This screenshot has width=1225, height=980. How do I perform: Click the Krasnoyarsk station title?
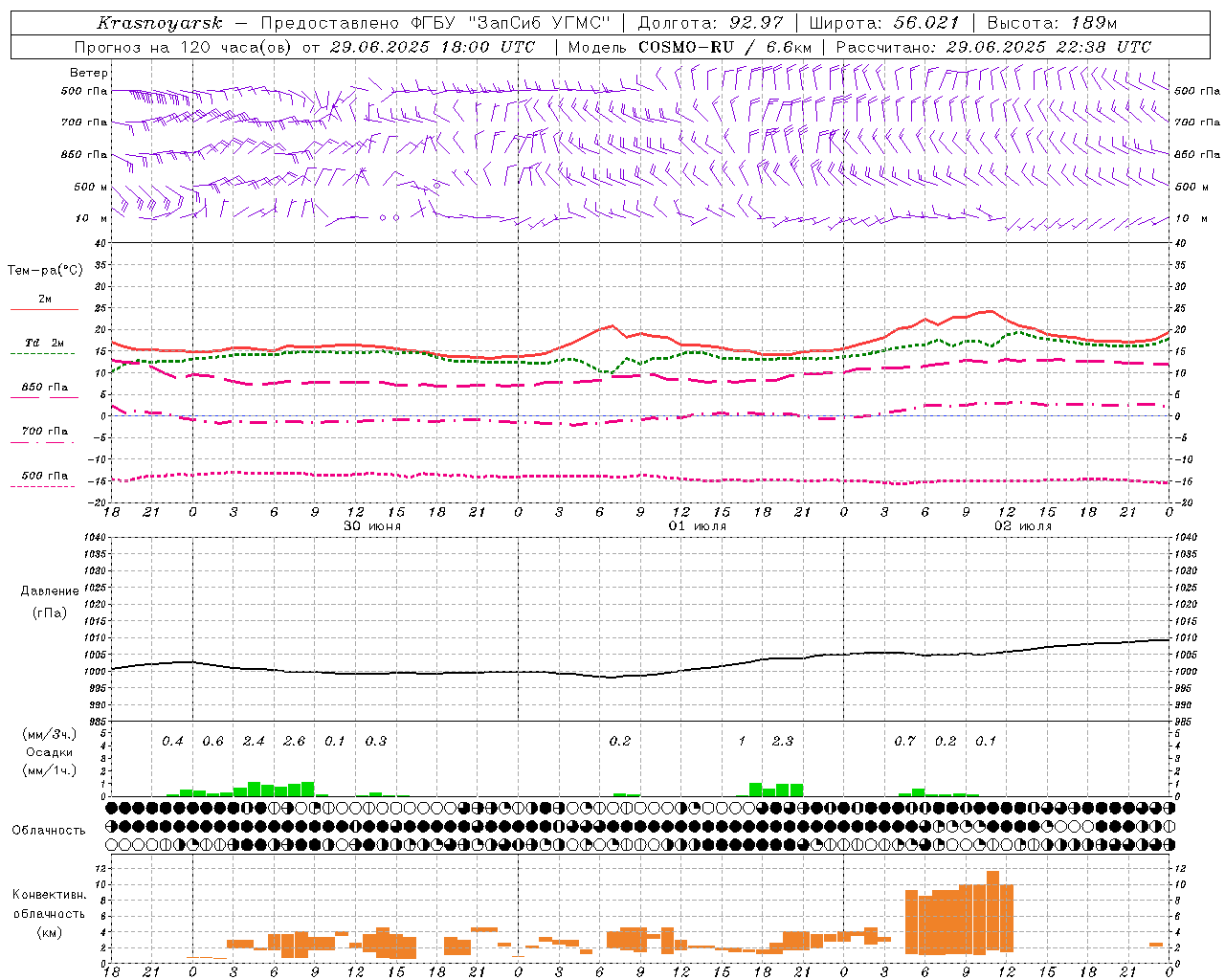[x=160, y=23]
